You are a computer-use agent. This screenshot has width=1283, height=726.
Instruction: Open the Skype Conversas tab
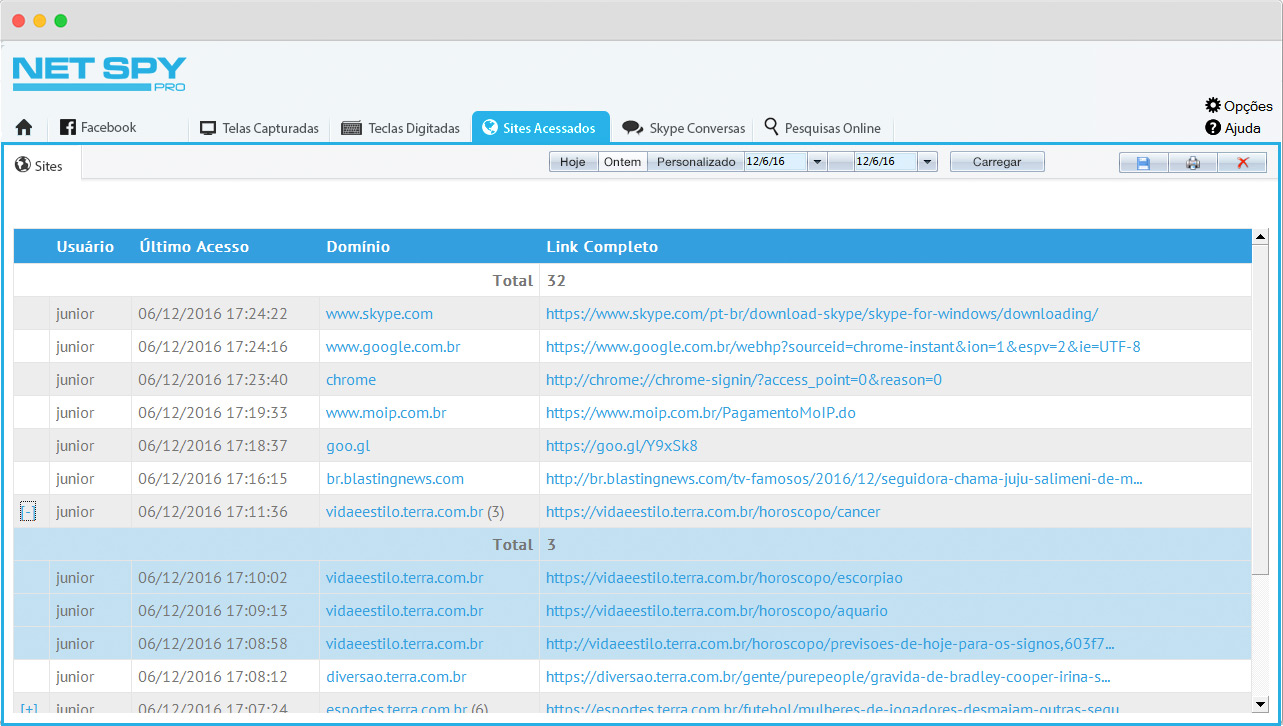click(x=684, y=128)
